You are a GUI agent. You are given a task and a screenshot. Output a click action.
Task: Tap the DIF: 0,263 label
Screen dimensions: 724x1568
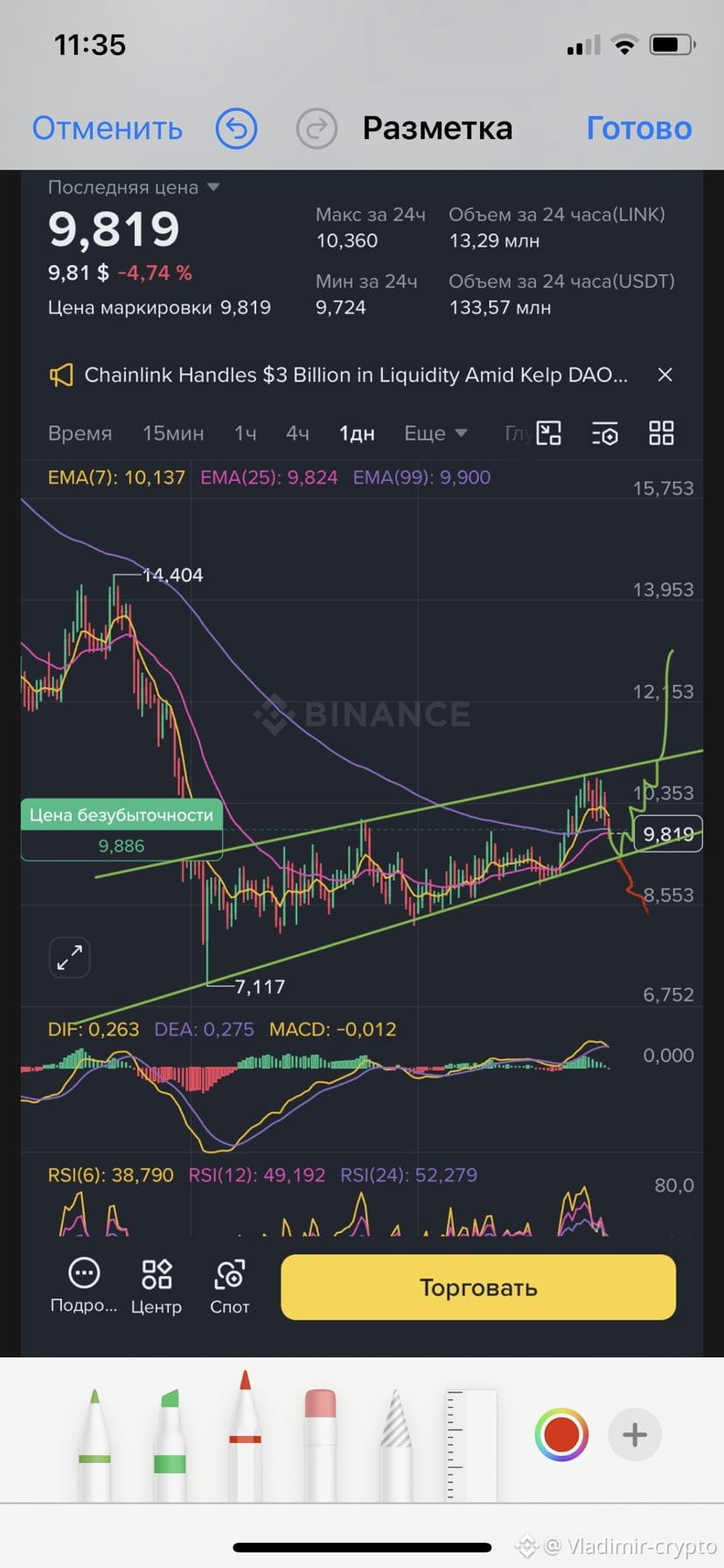[94, 1029]
